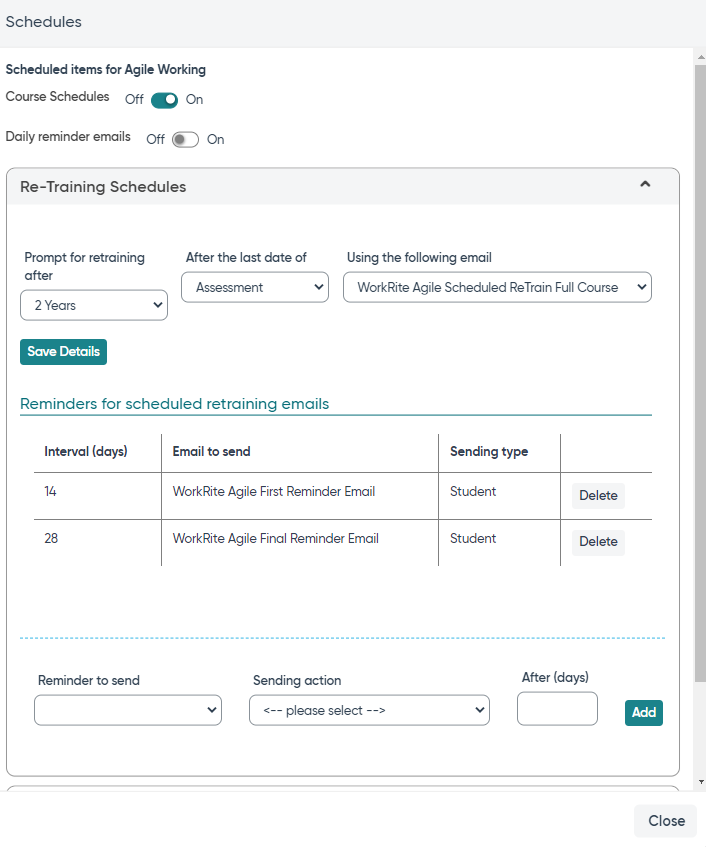The width and height of the screenshot is (706, 847).
Task: Click the scrollbar up arrow
Action: coord(701,56)
